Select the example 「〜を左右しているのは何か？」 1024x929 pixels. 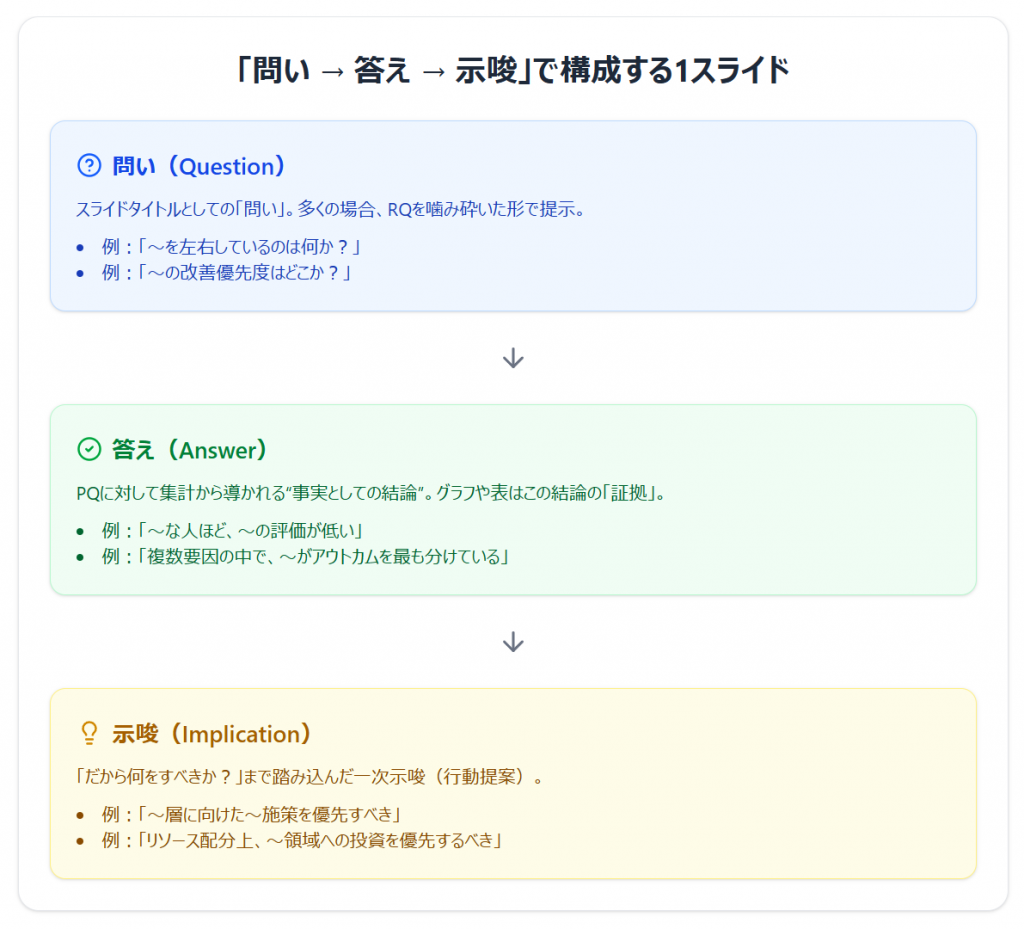click(x=231, y=246)
